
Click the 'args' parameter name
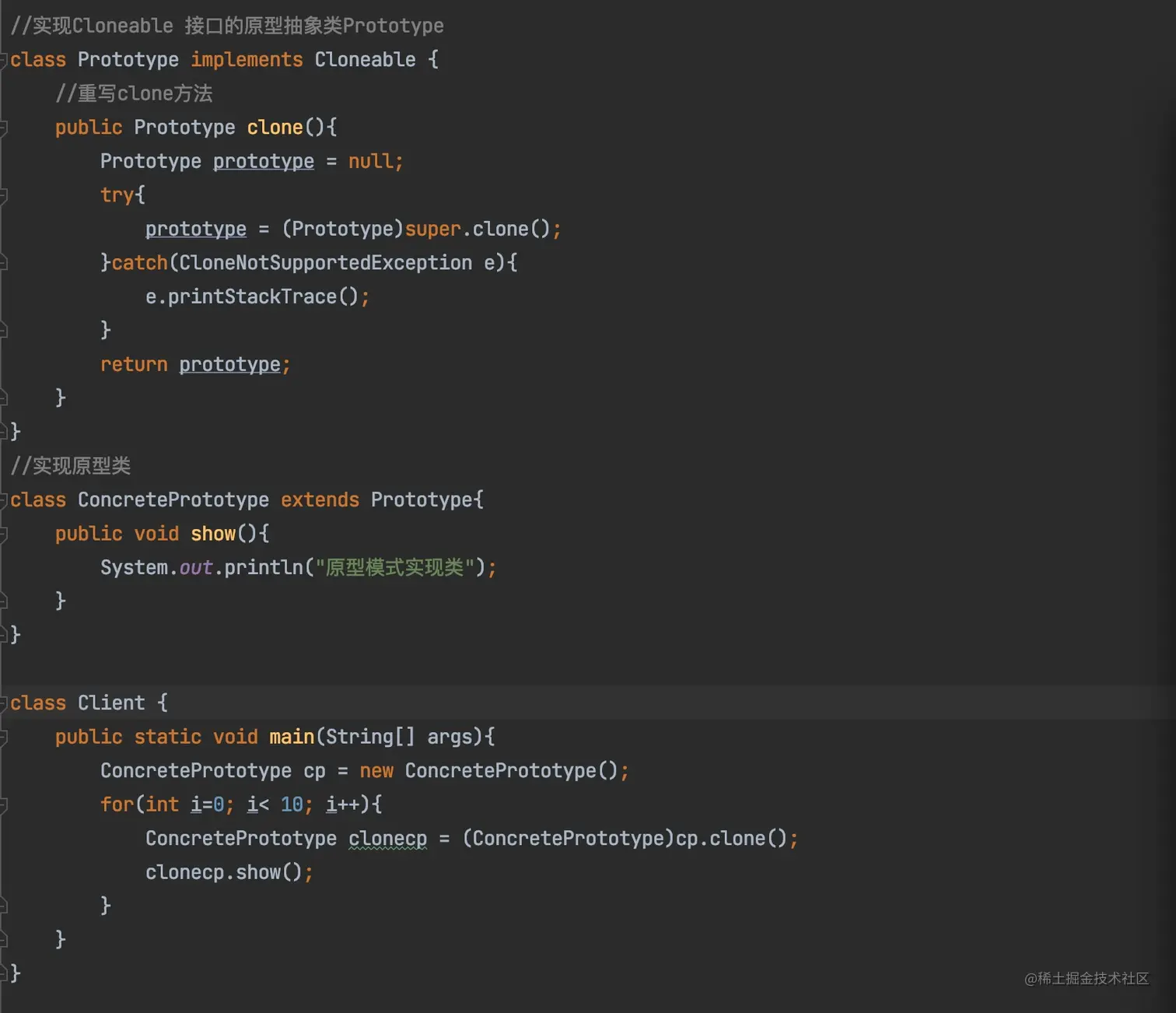450,737
